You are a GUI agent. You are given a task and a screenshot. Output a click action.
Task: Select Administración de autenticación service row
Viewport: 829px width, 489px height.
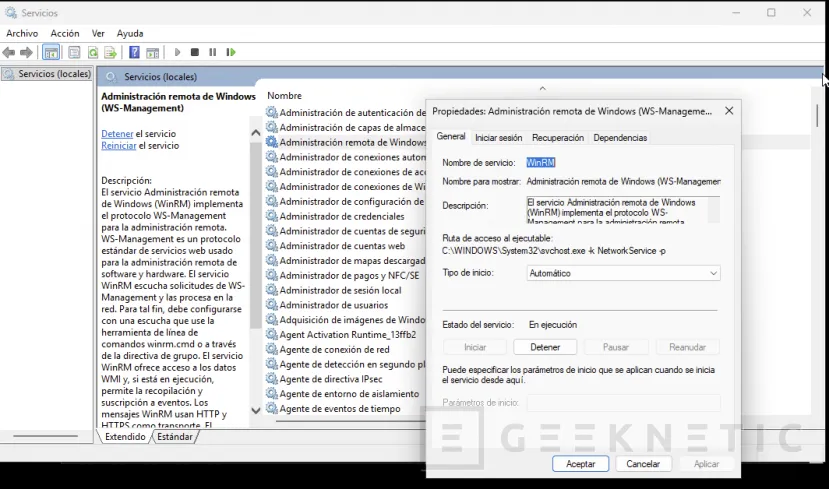click(346, 113)
